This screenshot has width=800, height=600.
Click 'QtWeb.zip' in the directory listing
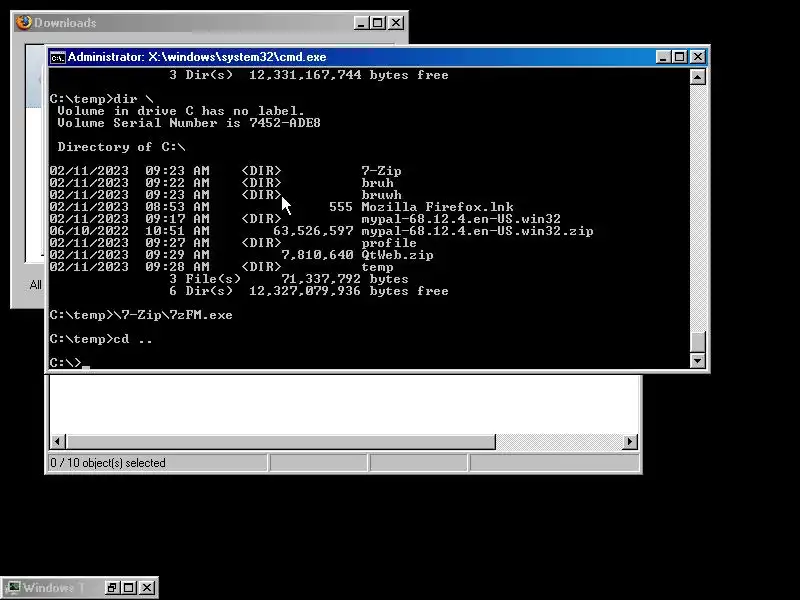(397, 255)
